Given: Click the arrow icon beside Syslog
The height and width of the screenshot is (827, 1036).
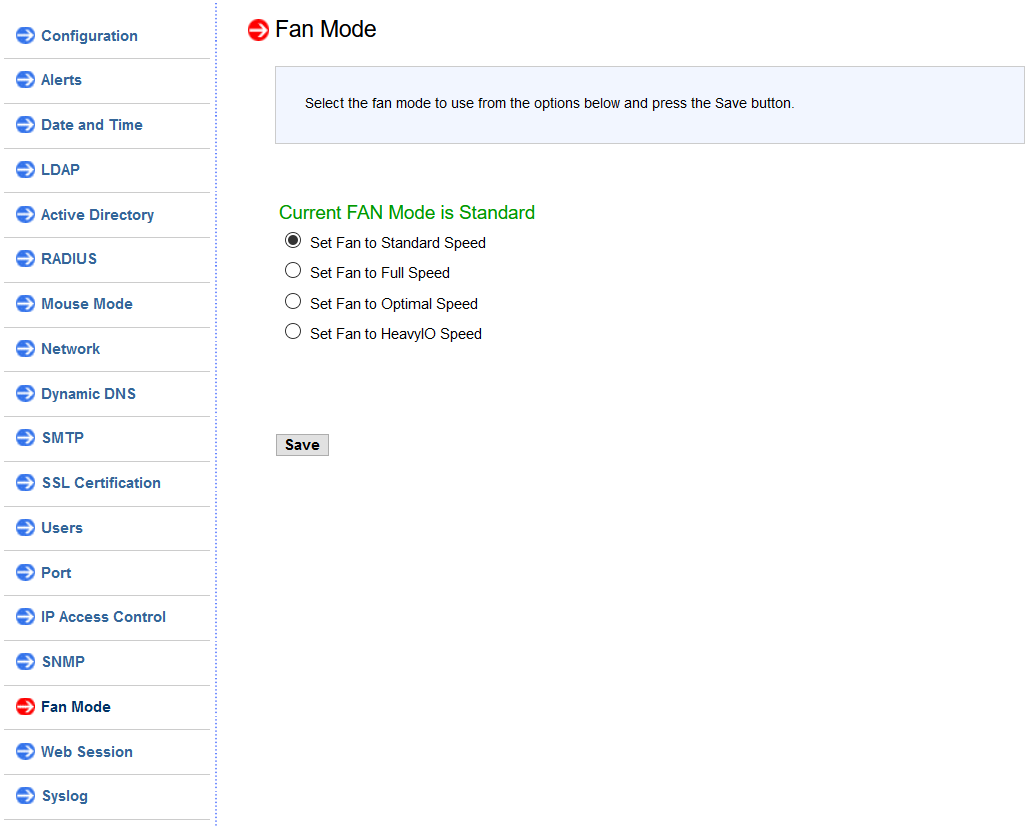Looking at the screenshot, I should tap(25, 796).
